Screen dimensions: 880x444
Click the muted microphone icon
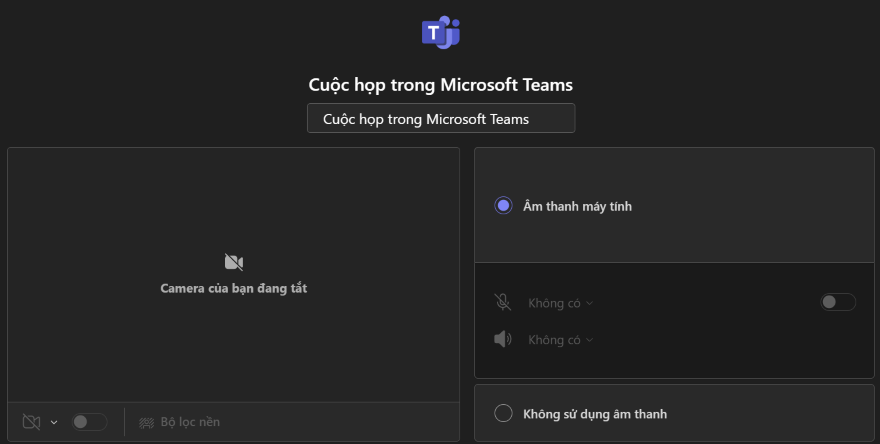[503, 303]
